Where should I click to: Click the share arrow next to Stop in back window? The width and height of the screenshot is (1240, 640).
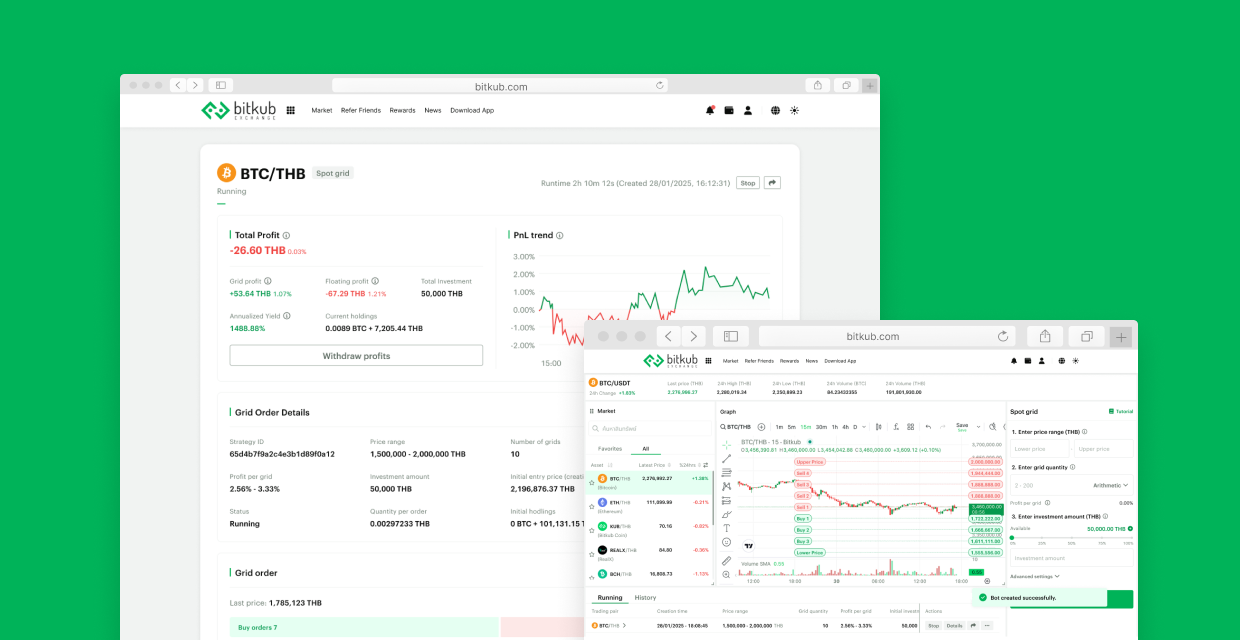point(772,183)
